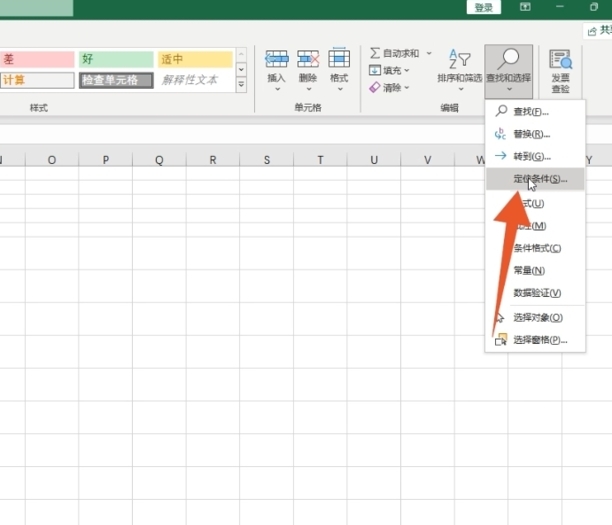Viewport: 612px width, 525px height.
Task: Click the Sort and Filter (排序和筛选) icon
Action: [459, 60]
